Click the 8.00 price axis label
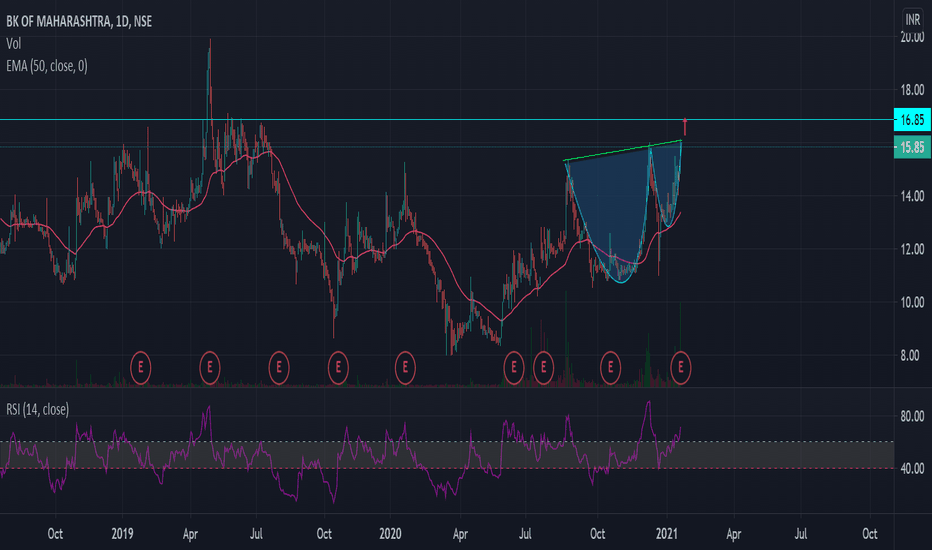This screenshot has width=932, height=550. click(912, 356)
